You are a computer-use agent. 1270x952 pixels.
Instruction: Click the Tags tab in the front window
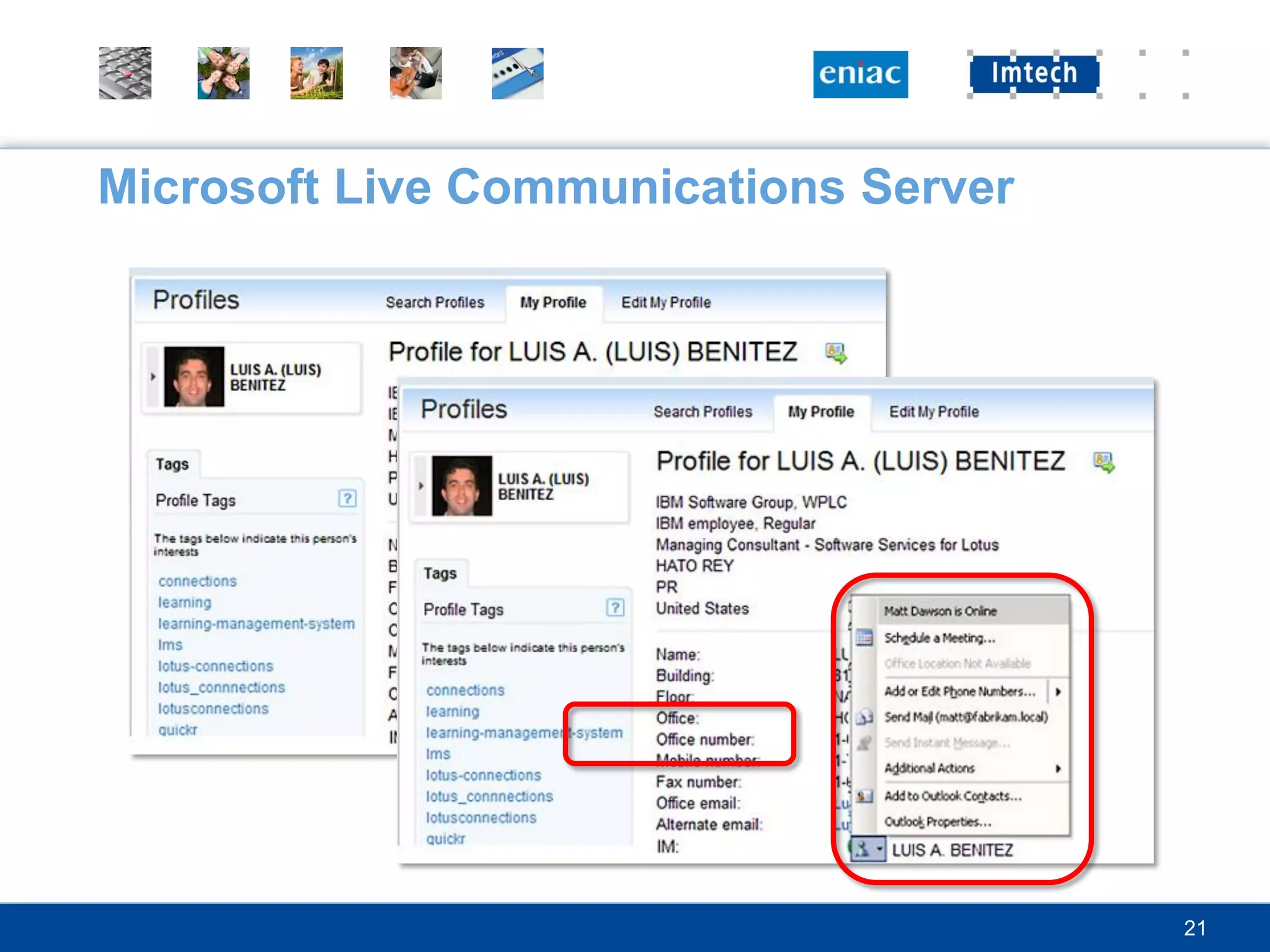tap(440, 573)
